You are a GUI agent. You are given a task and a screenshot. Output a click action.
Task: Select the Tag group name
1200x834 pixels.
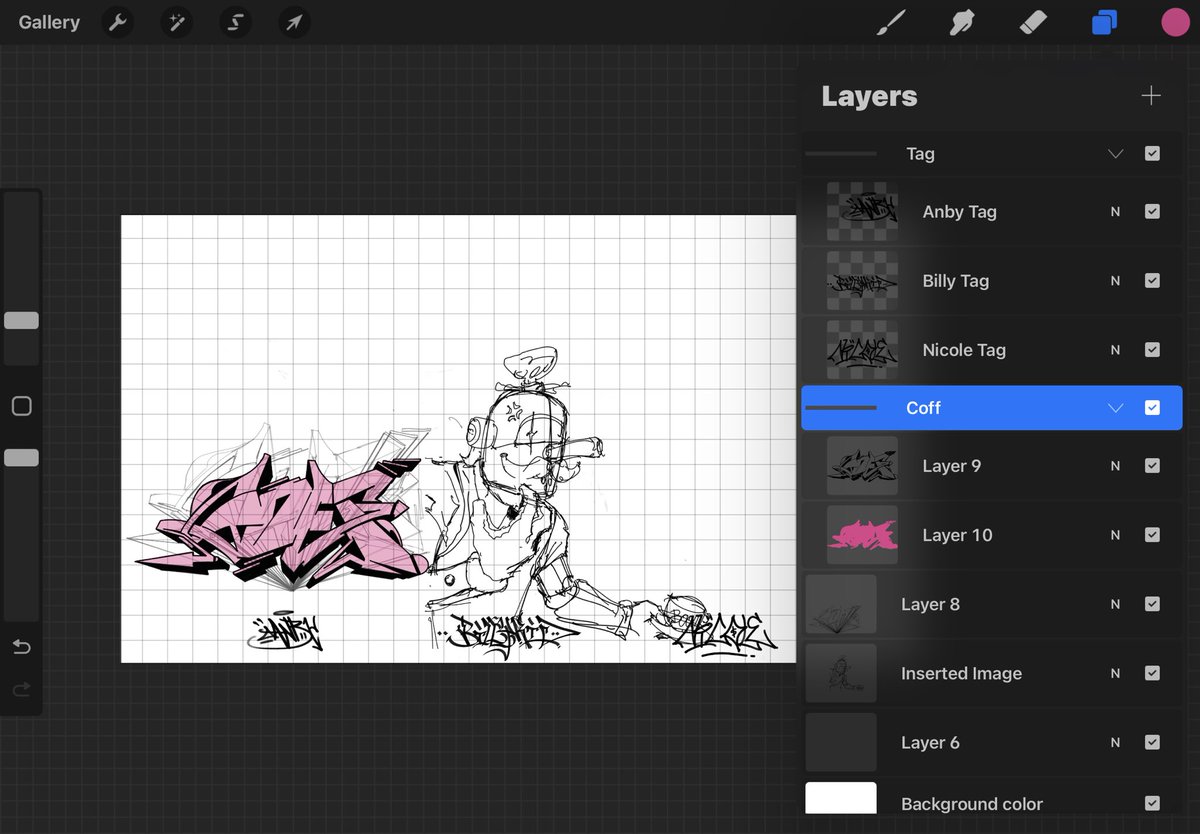tap(920, 154)
